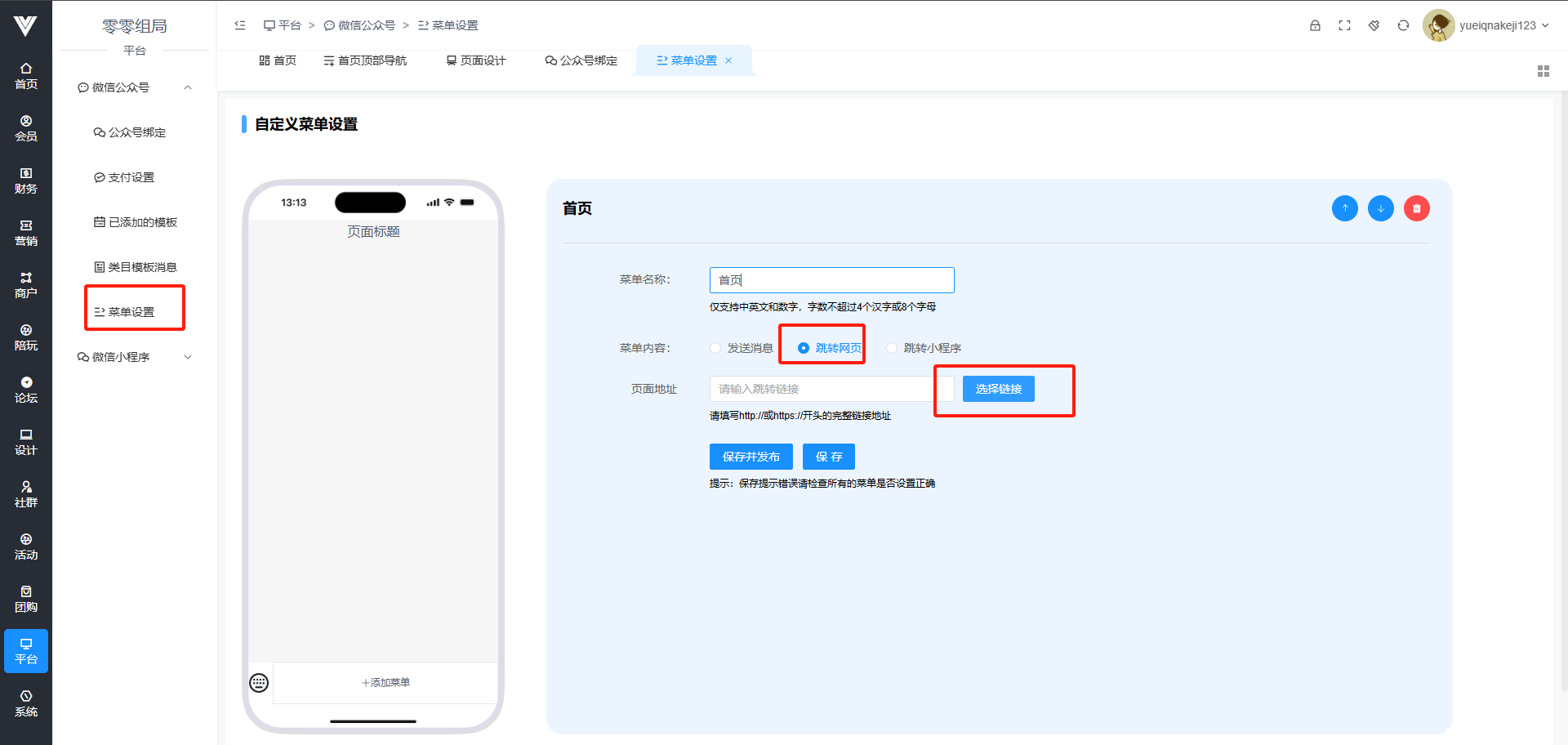
Task: Select the 跳转网页 radio option
Action: pyautogui.click(x=804, y=348)
